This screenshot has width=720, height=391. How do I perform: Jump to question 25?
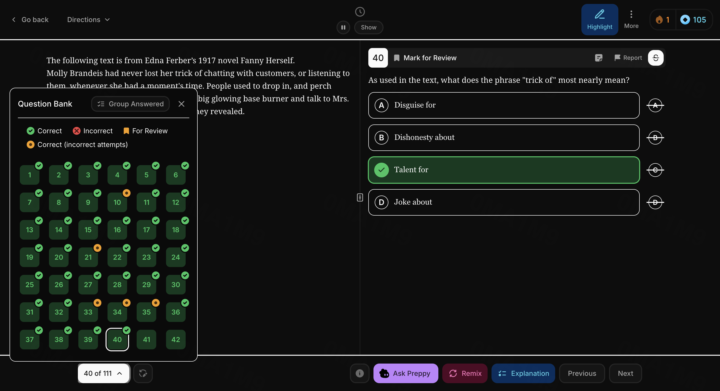click(30, 285)
